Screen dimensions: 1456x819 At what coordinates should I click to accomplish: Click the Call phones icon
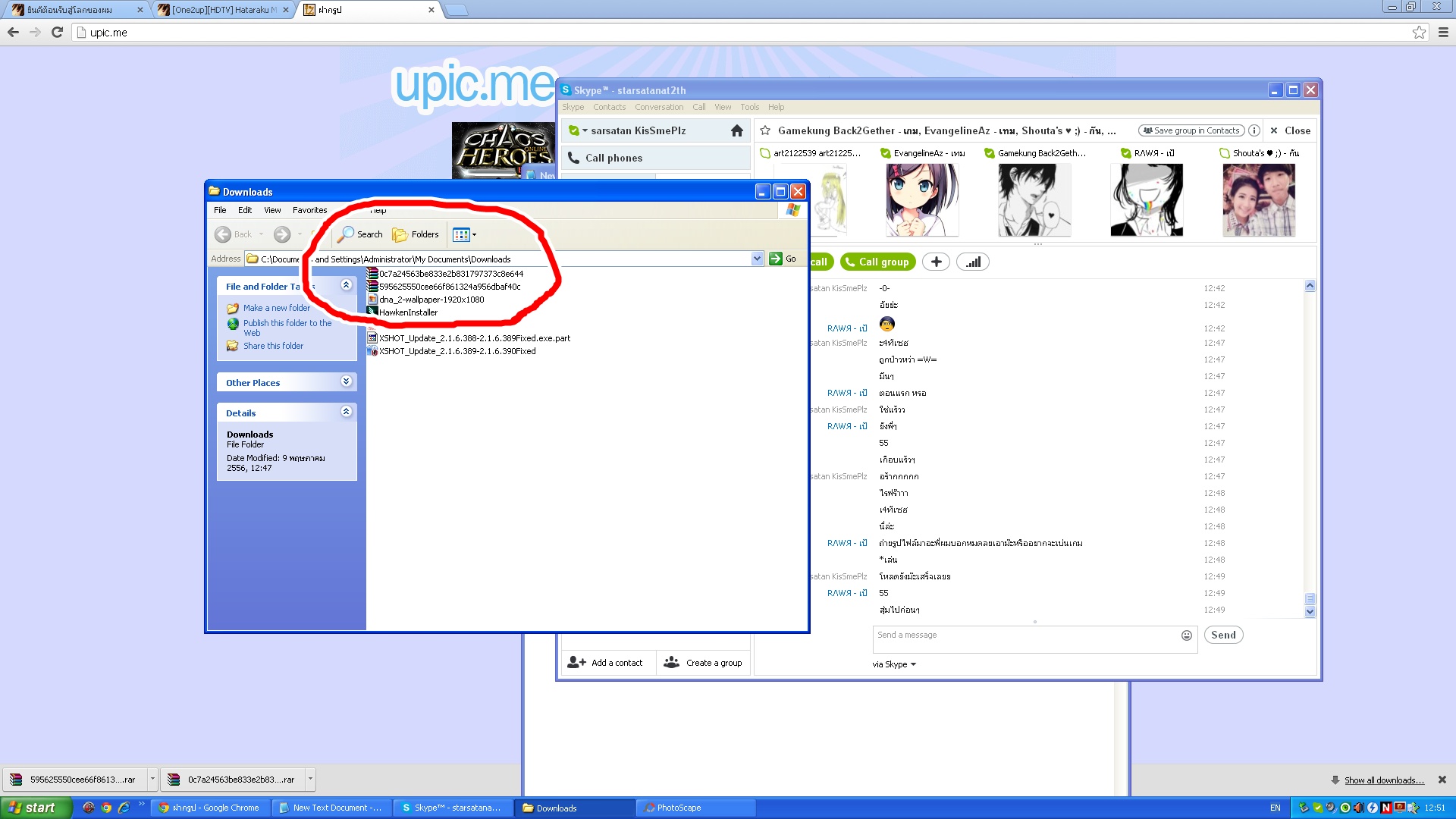coord(573,158)
